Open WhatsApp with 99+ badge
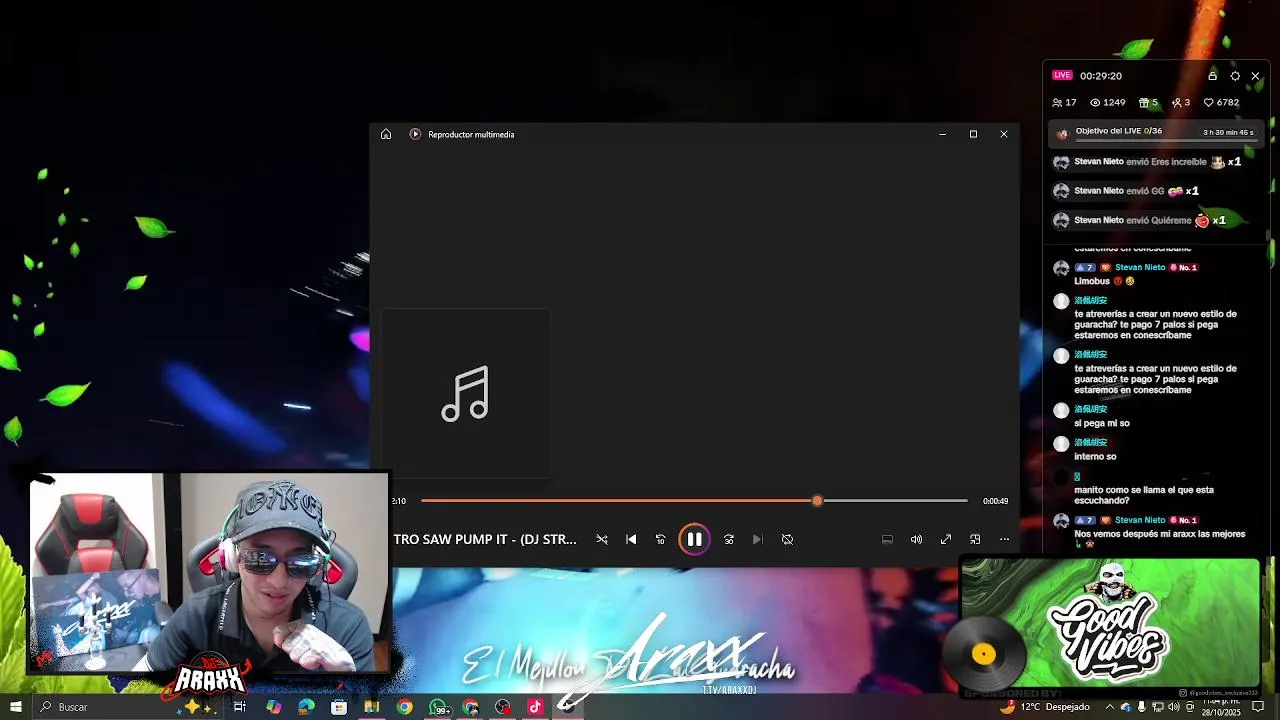The image size is (1280, 720). tap(438, 707)
